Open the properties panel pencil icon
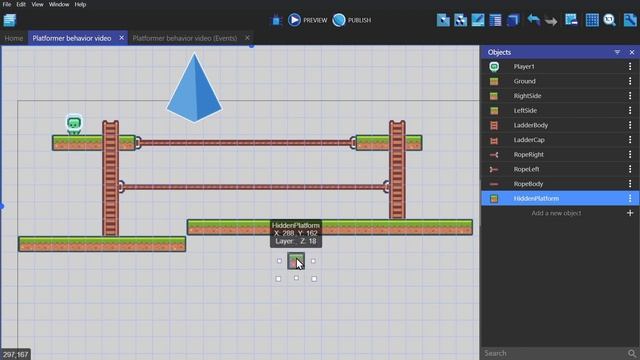The width and height of the screenshot is (640, 360). (x=478, y=20)
